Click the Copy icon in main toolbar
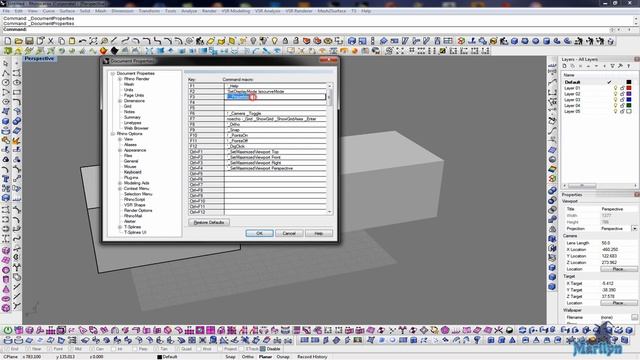 [x=61, y=41]
